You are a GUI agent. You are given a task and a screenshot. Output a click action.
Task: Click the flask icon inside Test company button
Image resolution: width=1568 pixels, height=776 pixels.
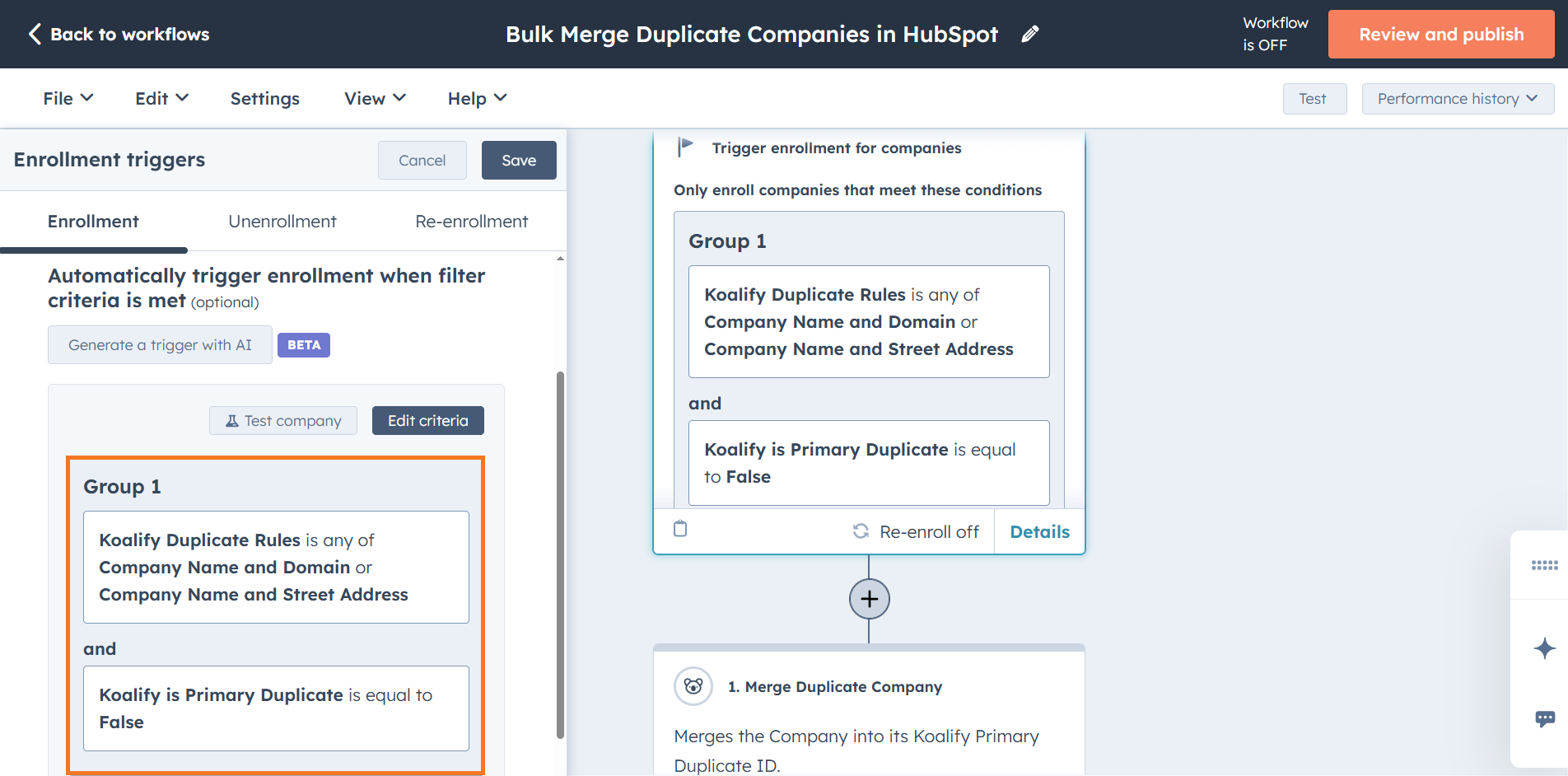point(231,420)
